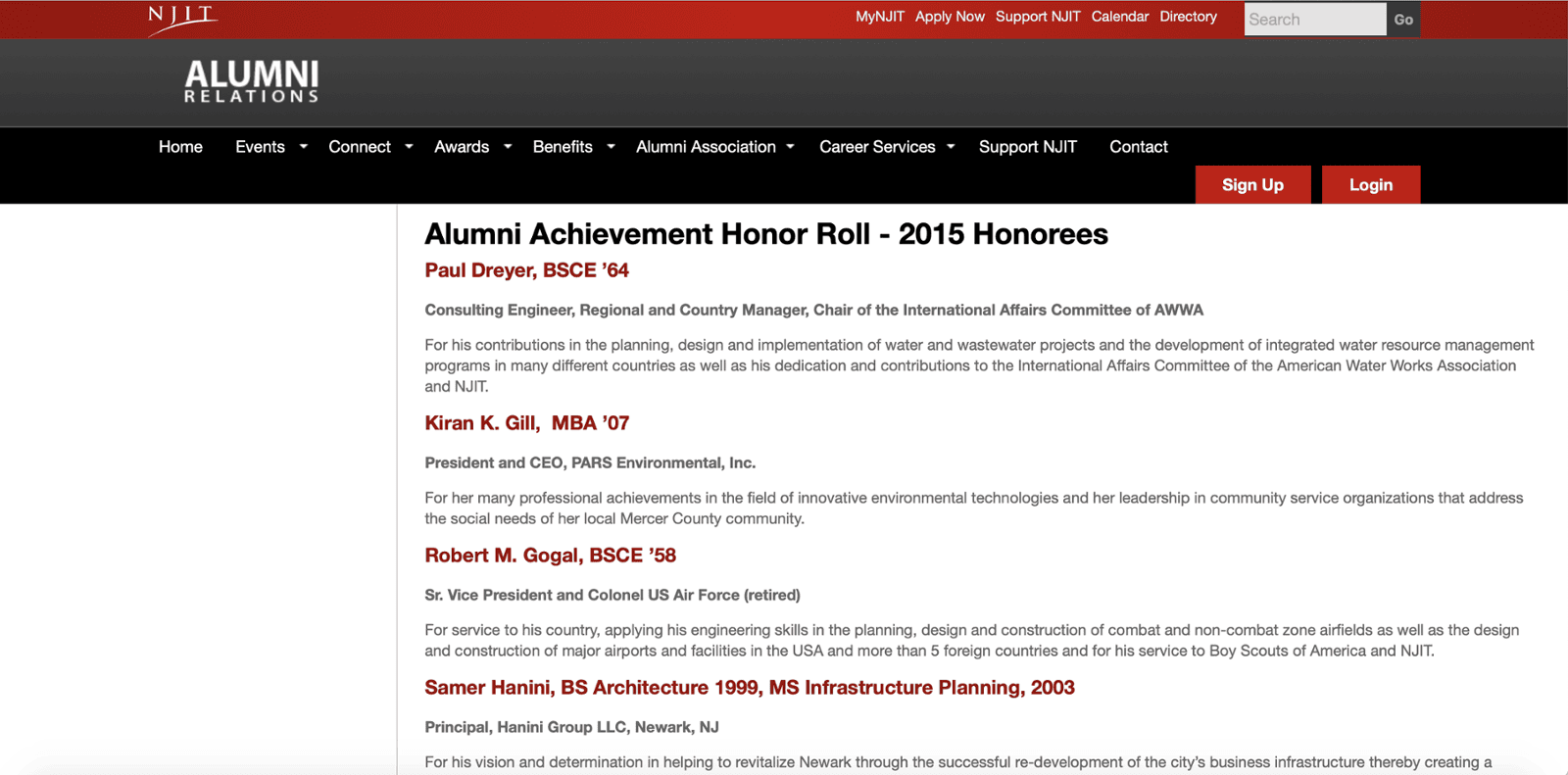Expand the Events dropdown arrow
The image size is (1568, 775).
[x=304, y=147]
